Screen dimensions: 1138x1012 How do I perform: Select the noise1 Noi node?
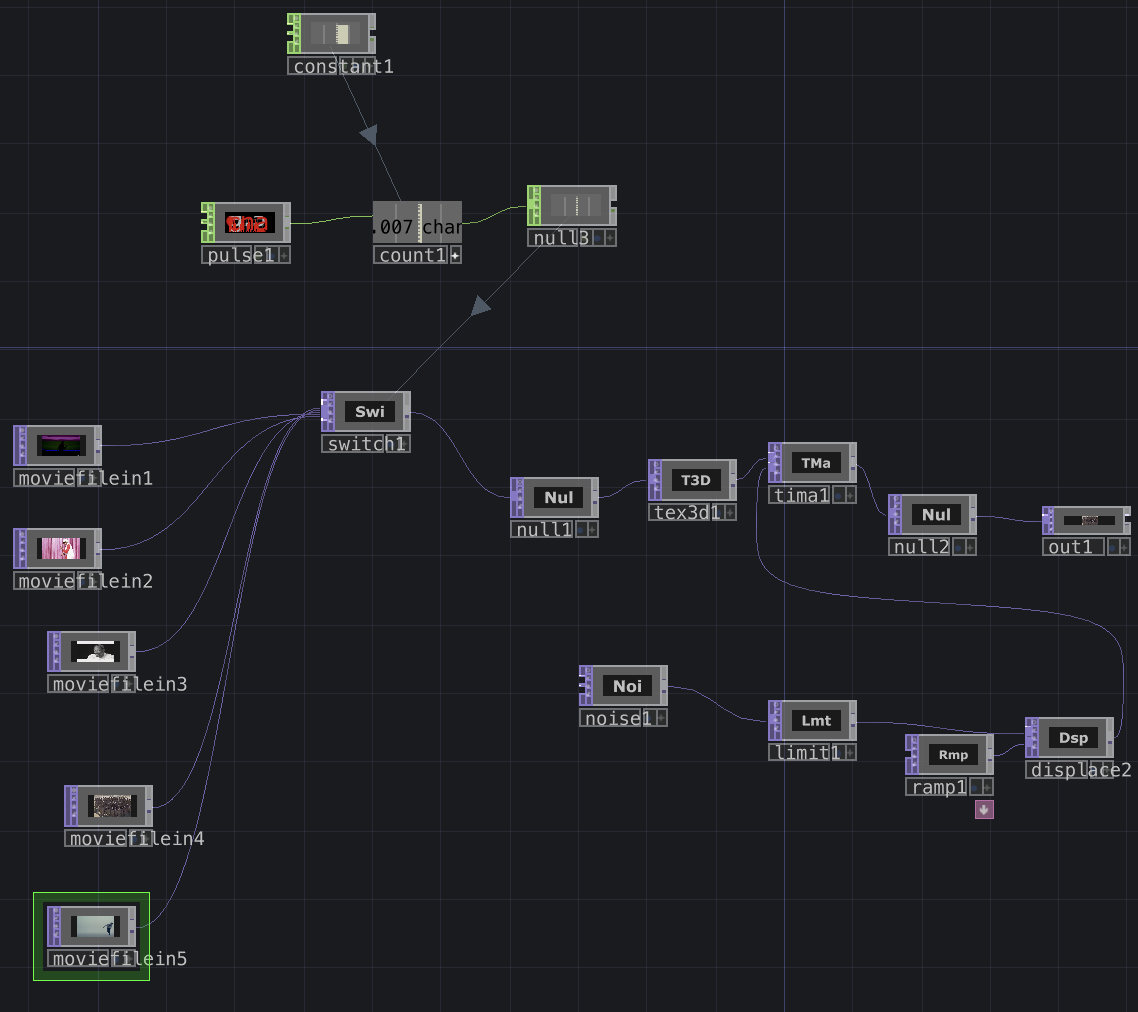(x=627, y=686)
